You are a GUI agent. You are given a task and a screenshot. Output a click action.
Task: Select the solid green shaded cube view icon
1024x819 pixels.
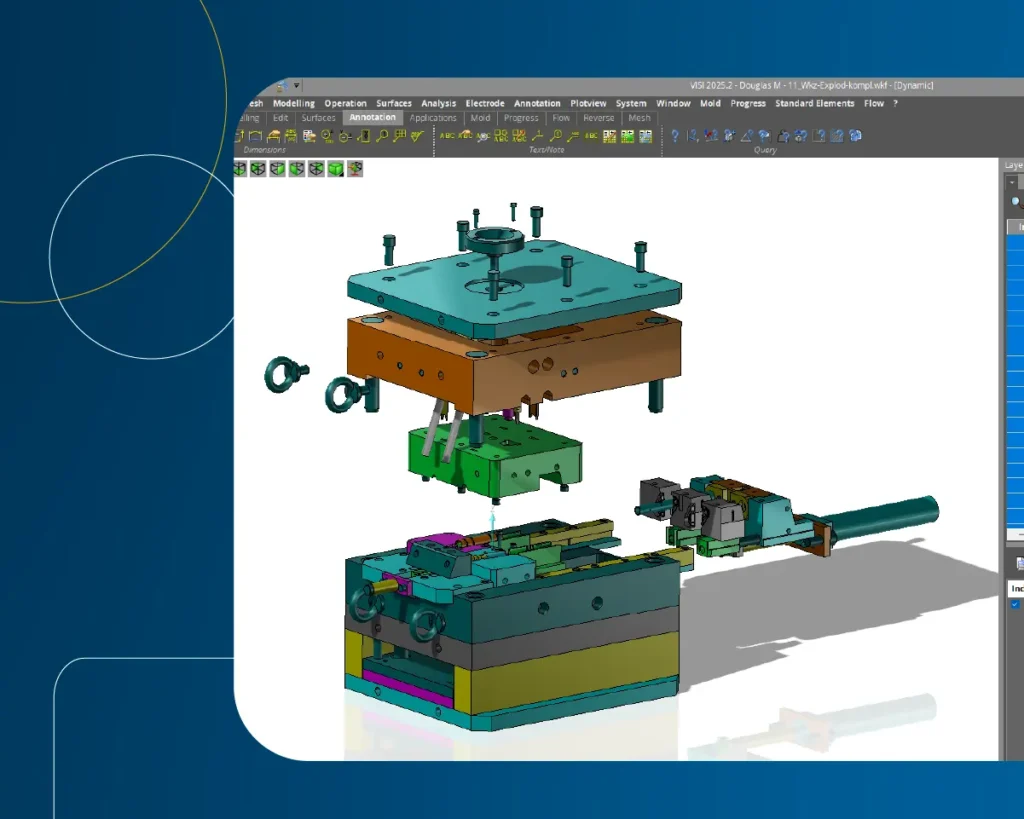click(x=335, y=169)
